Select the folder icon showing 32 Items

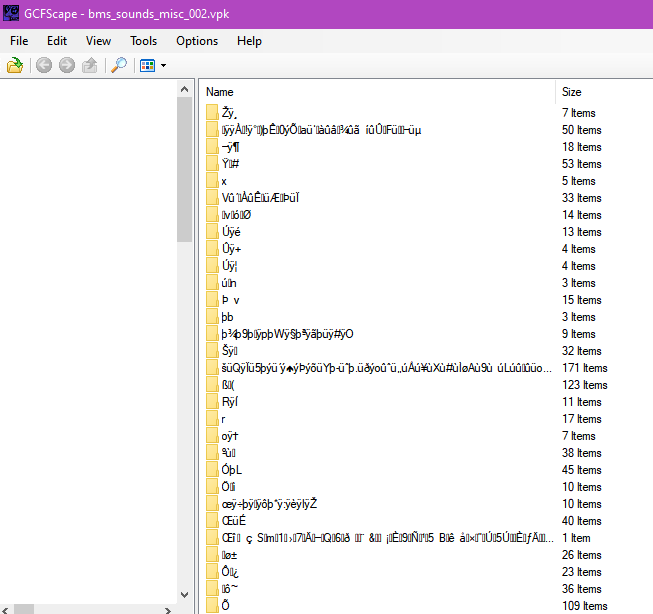pos(212,351)
